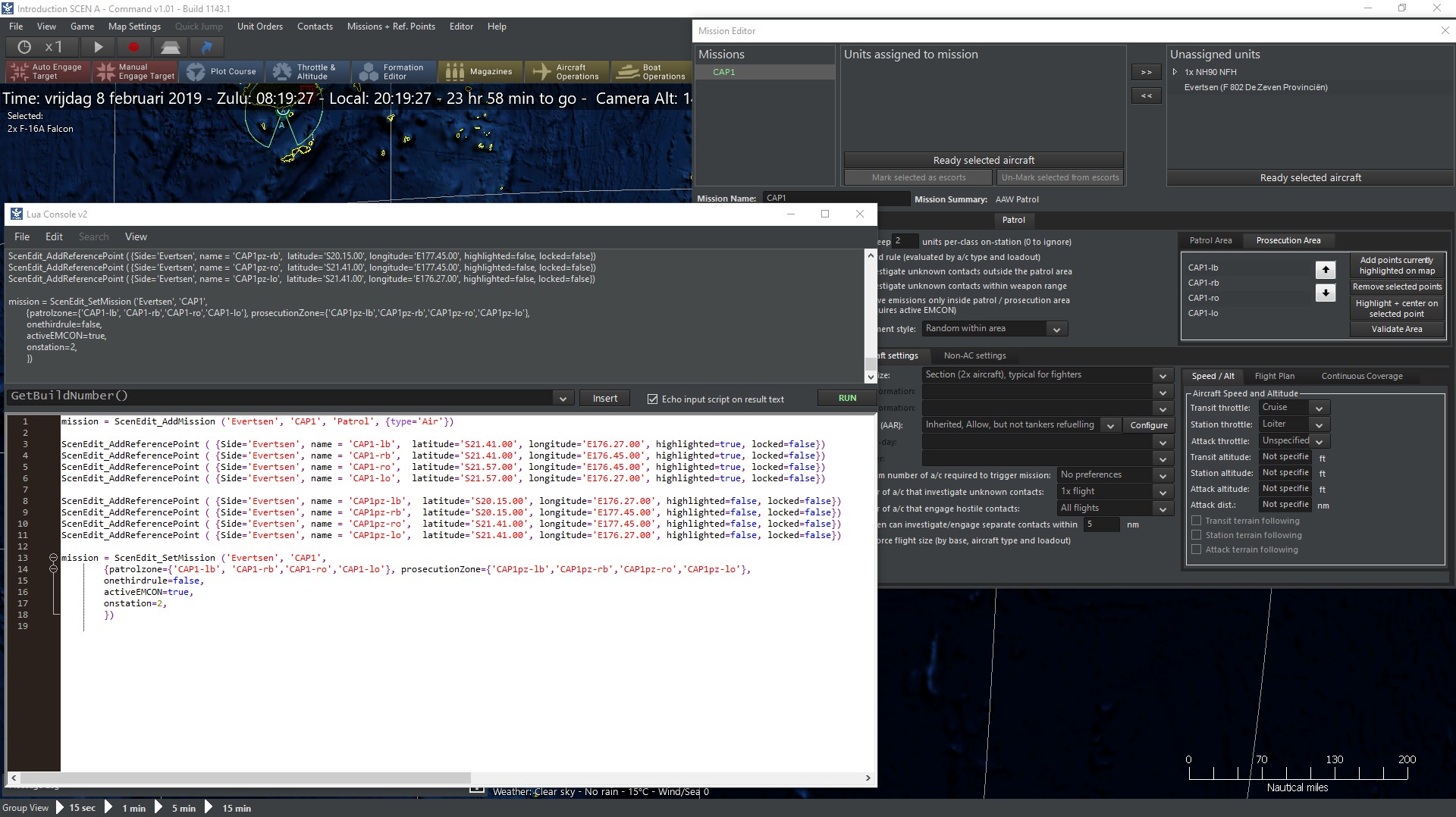Image resolution: width=1456 pixels, height=817 pixels.
Task: Switch to the Patrol Area tab
Action: pyautogui.click(x=1210, y=240)
